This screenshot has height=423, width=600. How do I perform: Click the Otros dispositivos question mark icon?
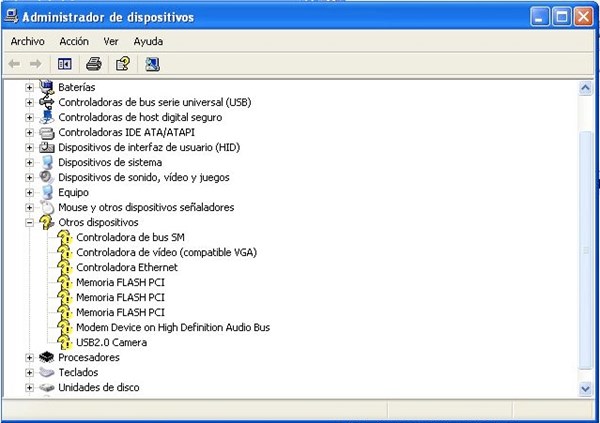[47, 222]
